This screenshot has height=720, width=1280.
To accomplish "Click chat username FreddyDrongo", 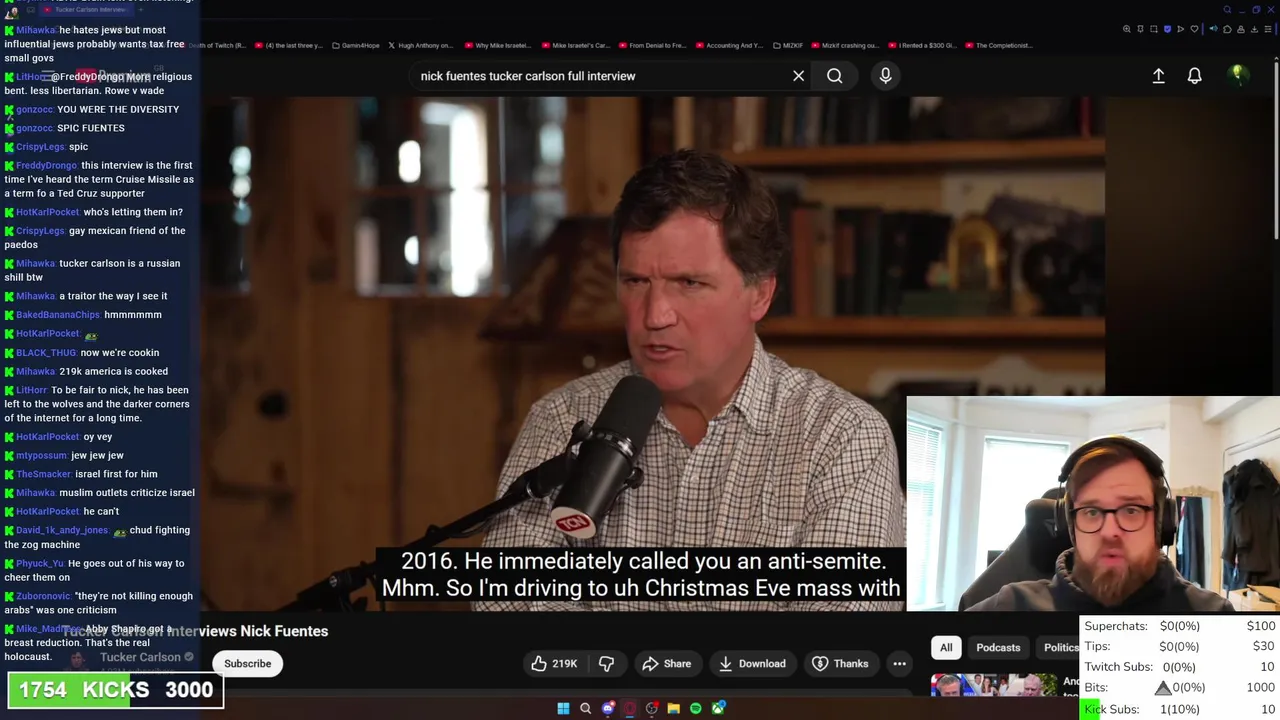I will tap(46, 165).
